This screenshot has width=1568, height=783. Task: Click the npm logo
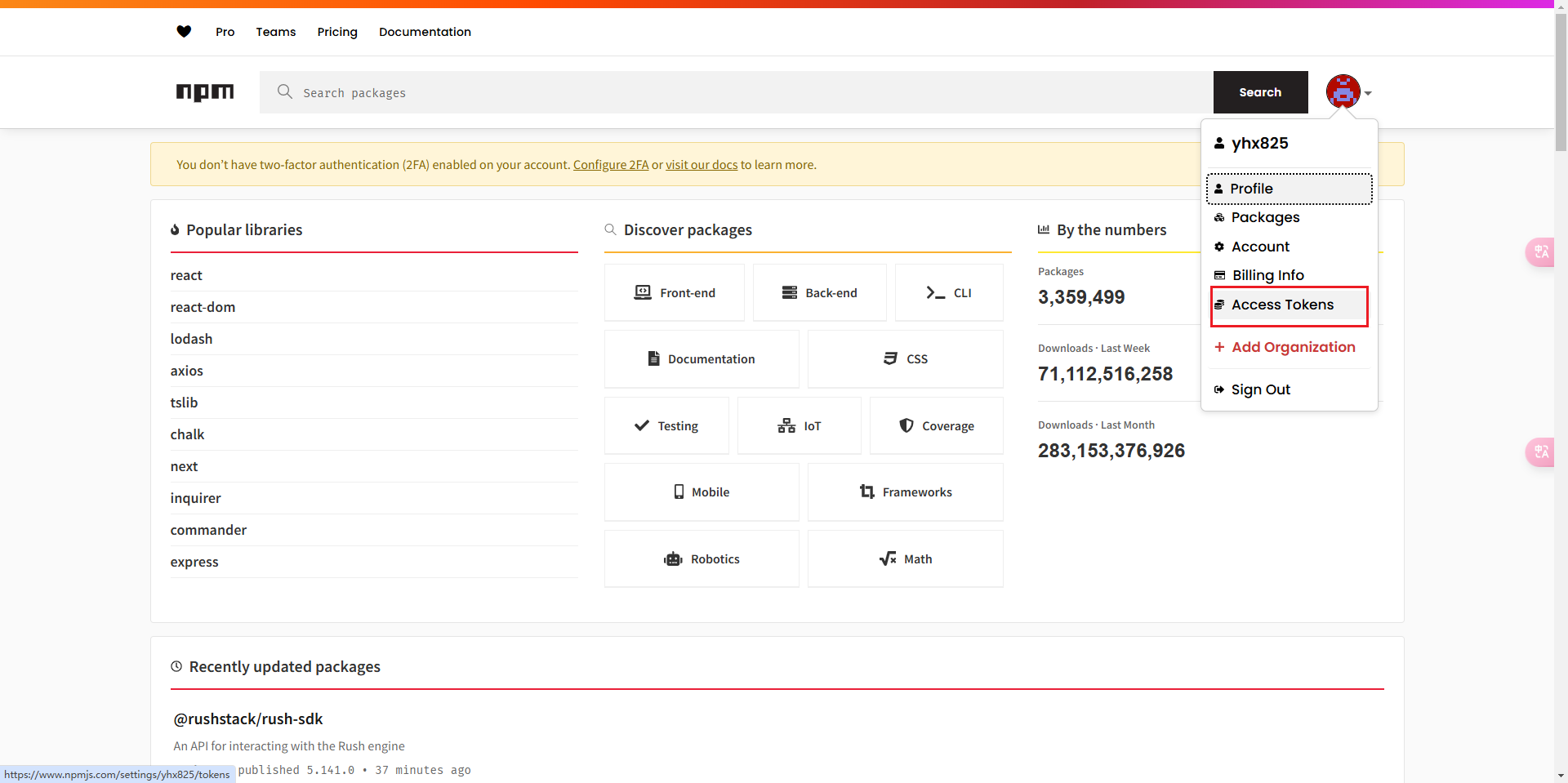click(x=205, y=92)
